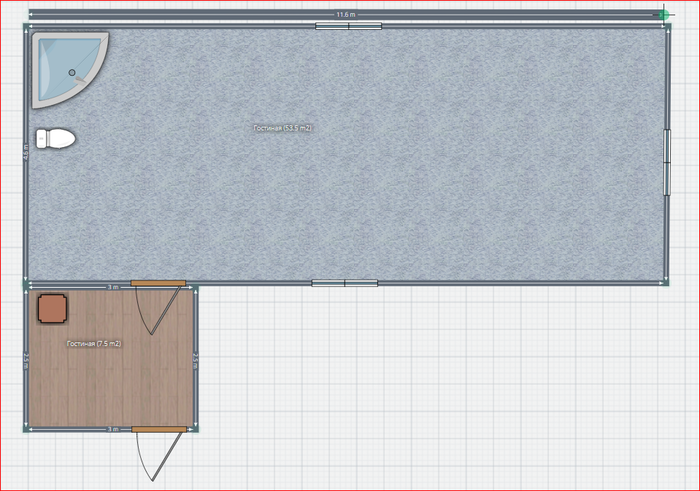Click the 2.5 m dimension on small room's left wall
The width and height of the screenshot is (700, 491).
(26, 358)
